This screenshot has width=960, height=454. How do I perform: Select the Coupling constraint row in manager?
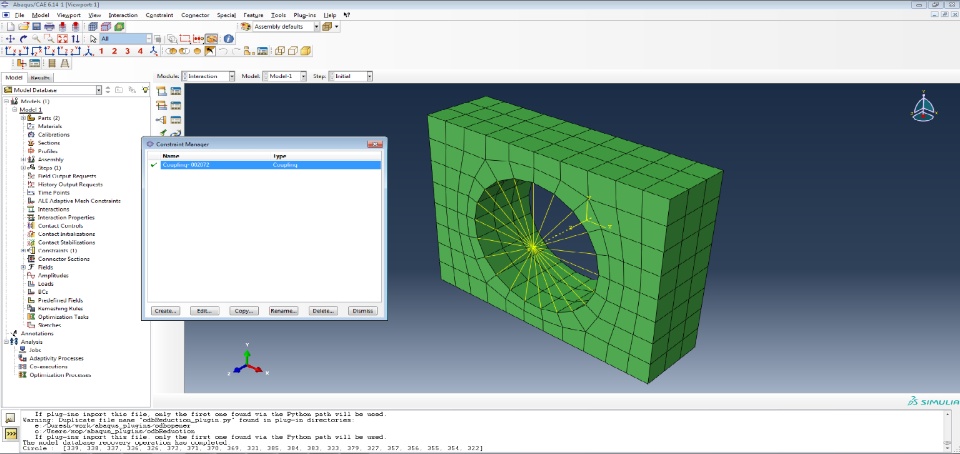click(270, 165)
